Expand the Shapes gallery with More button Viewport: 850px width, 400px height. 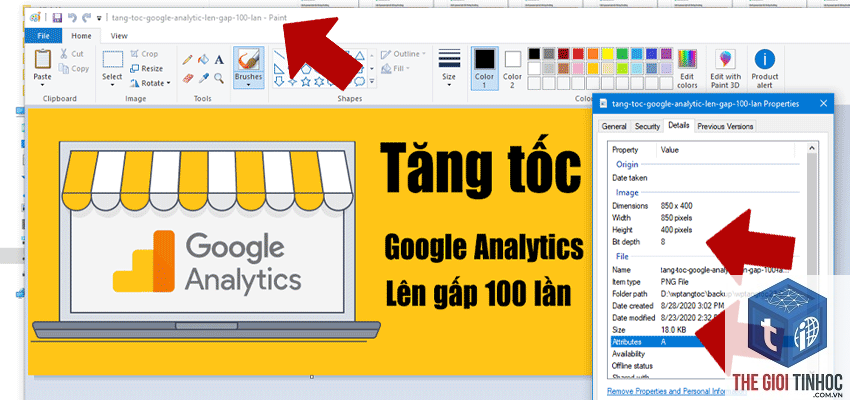coord(372,82)
